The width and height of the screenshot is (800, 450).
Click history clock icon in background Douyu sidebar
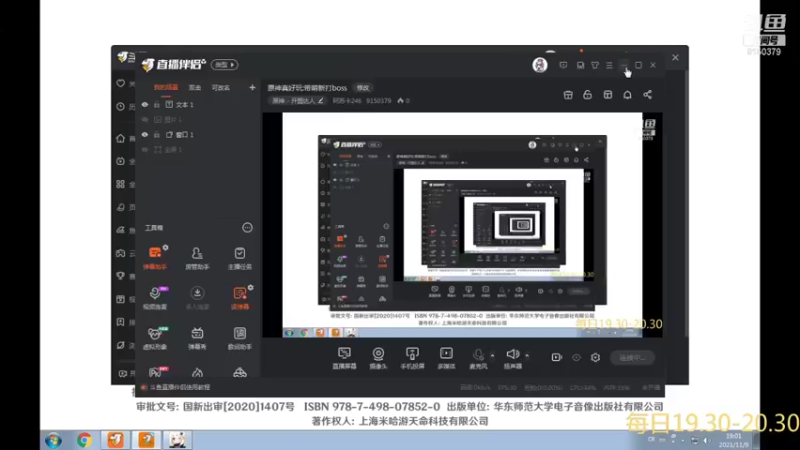(120, 107)
